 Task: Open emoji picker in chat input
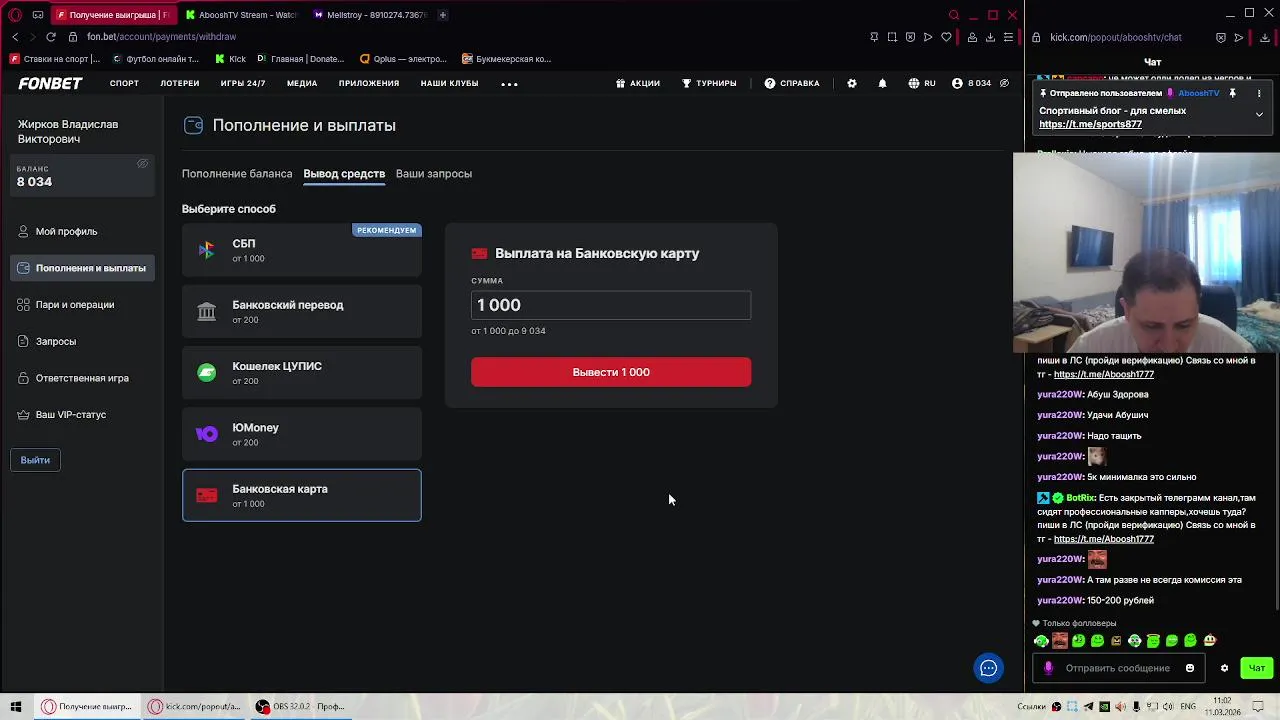pos(1190,668)
